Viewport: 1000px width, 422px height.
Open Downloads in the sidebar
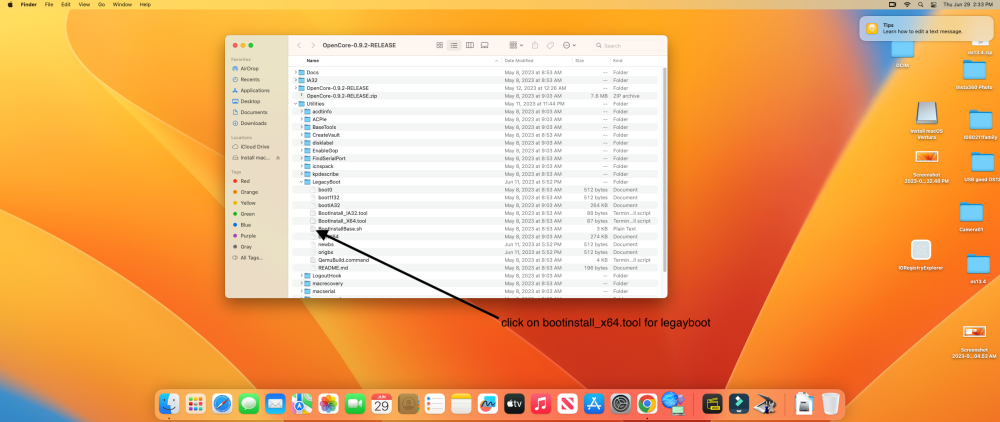click(249, 123)
